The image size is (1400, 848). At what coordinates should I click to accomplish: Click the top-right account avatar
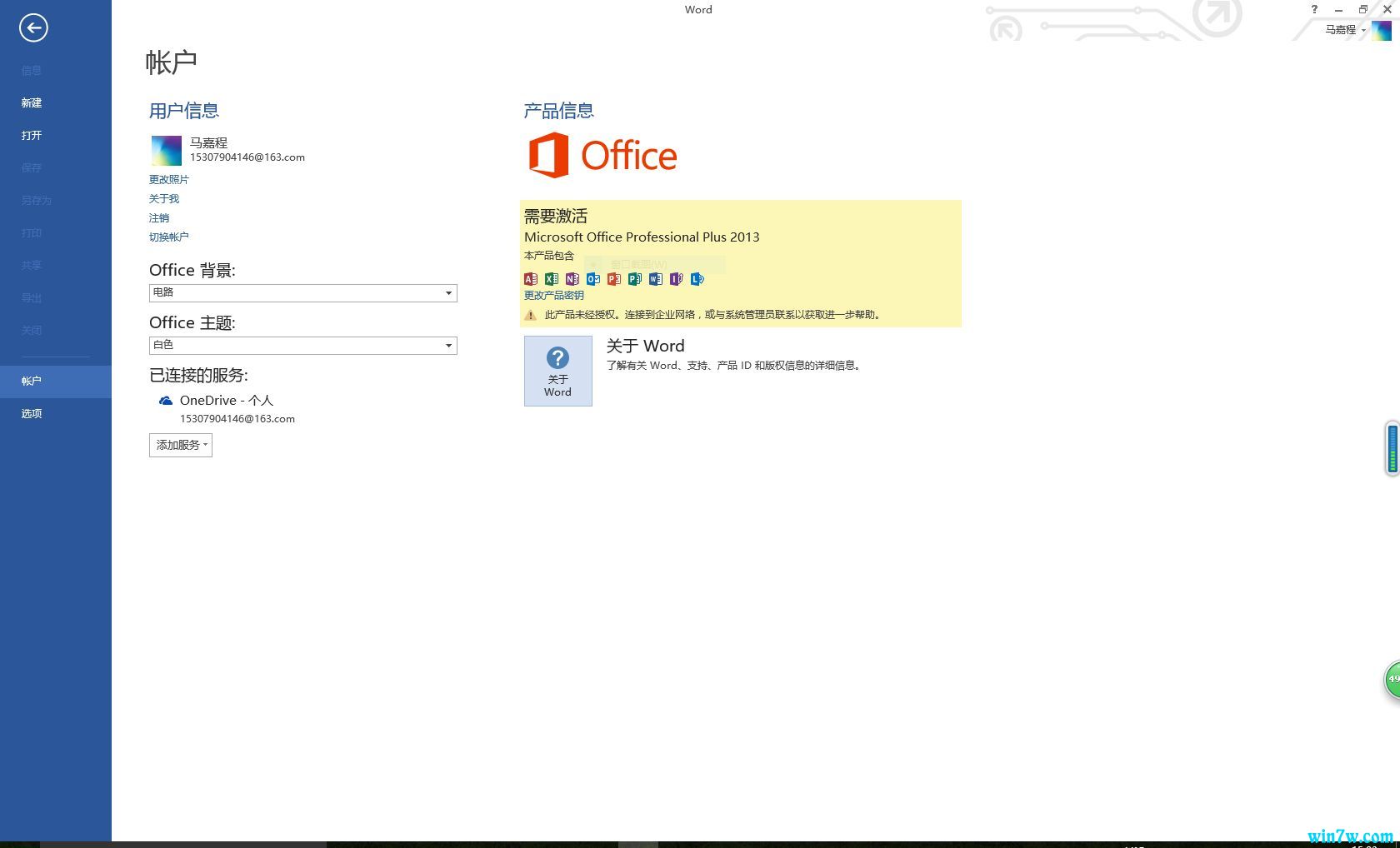tap(1382, 30)
